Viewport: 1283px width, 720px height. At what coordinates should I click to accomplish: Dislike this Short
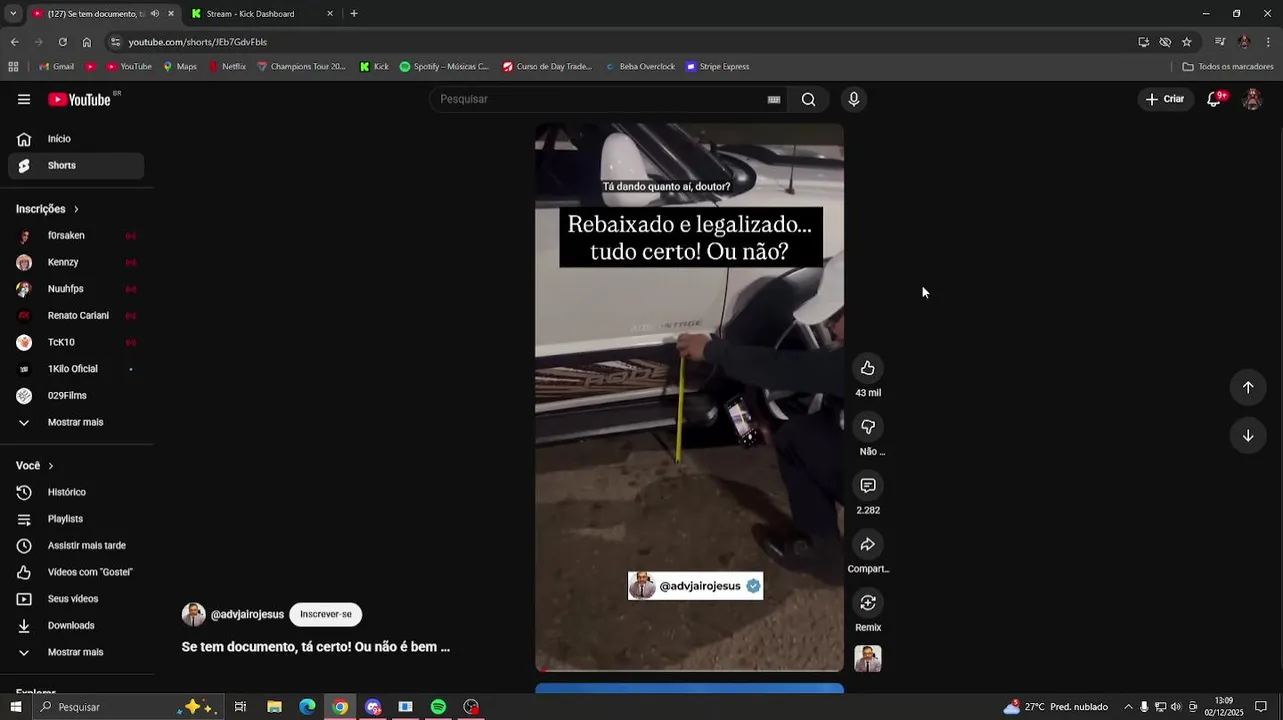coord(868,427)
